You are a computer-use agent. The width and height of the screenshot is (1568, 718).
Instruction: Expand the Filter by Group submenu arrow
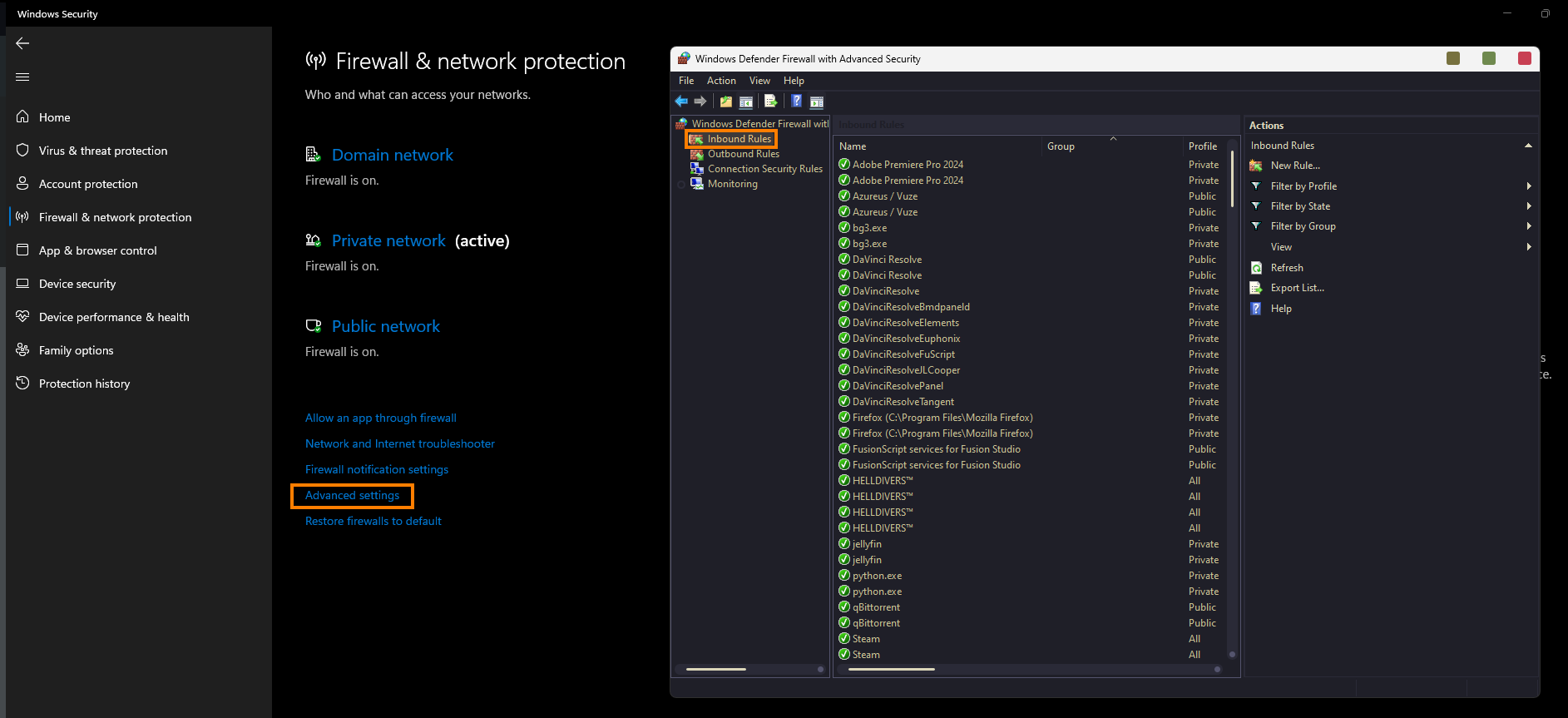[x=1529, y=226]
